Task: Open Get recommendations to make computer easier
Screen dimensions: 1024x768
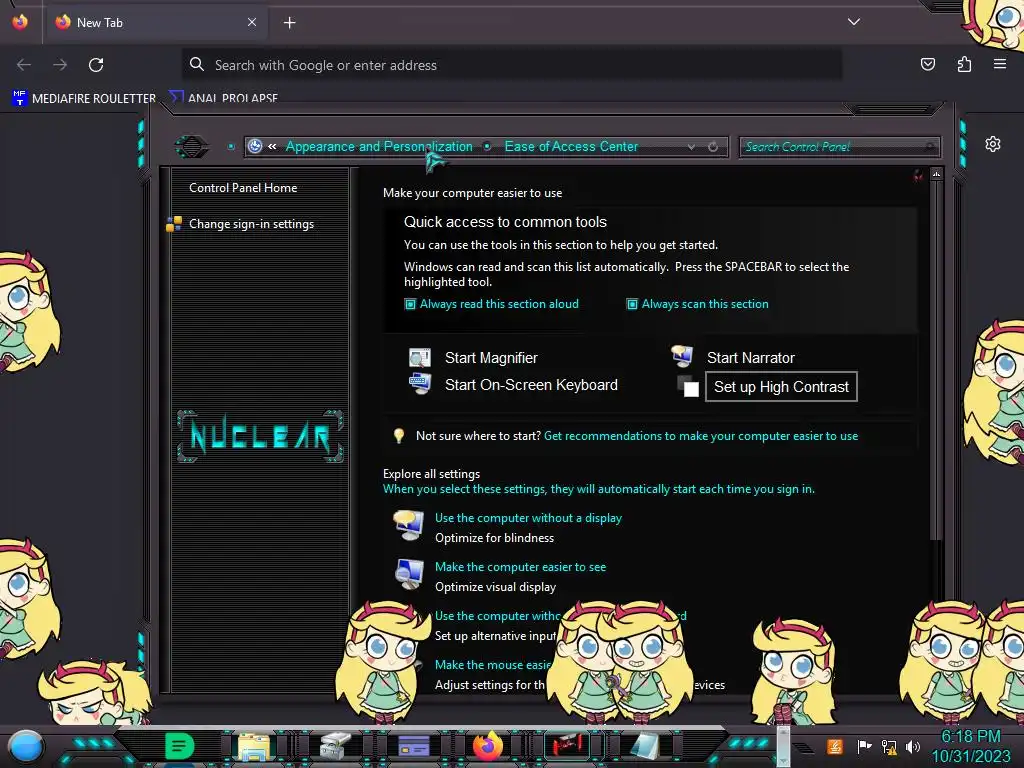Action: pos(701,436)
